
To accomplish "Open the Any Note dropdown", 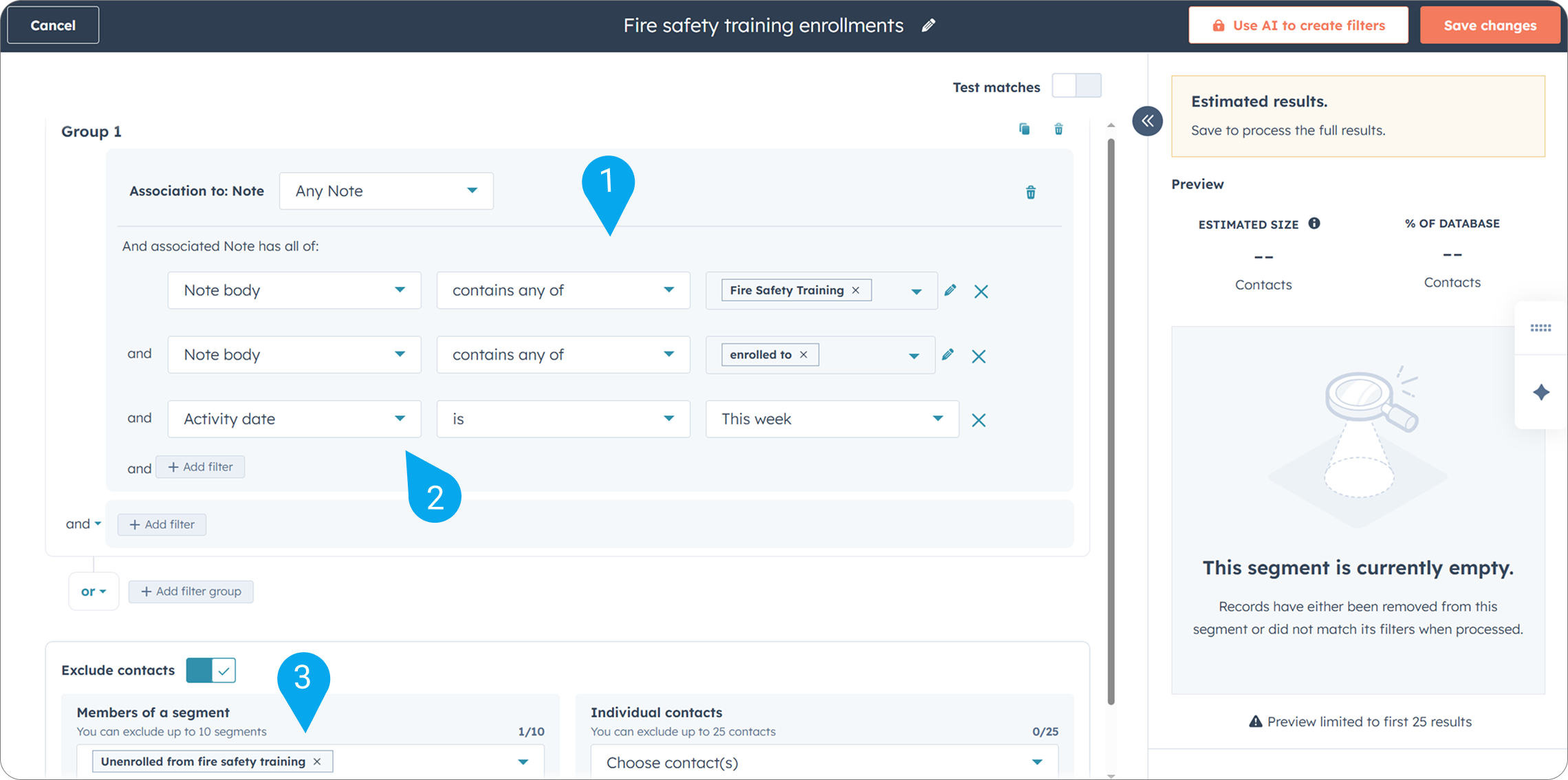I will pos(386,191).
